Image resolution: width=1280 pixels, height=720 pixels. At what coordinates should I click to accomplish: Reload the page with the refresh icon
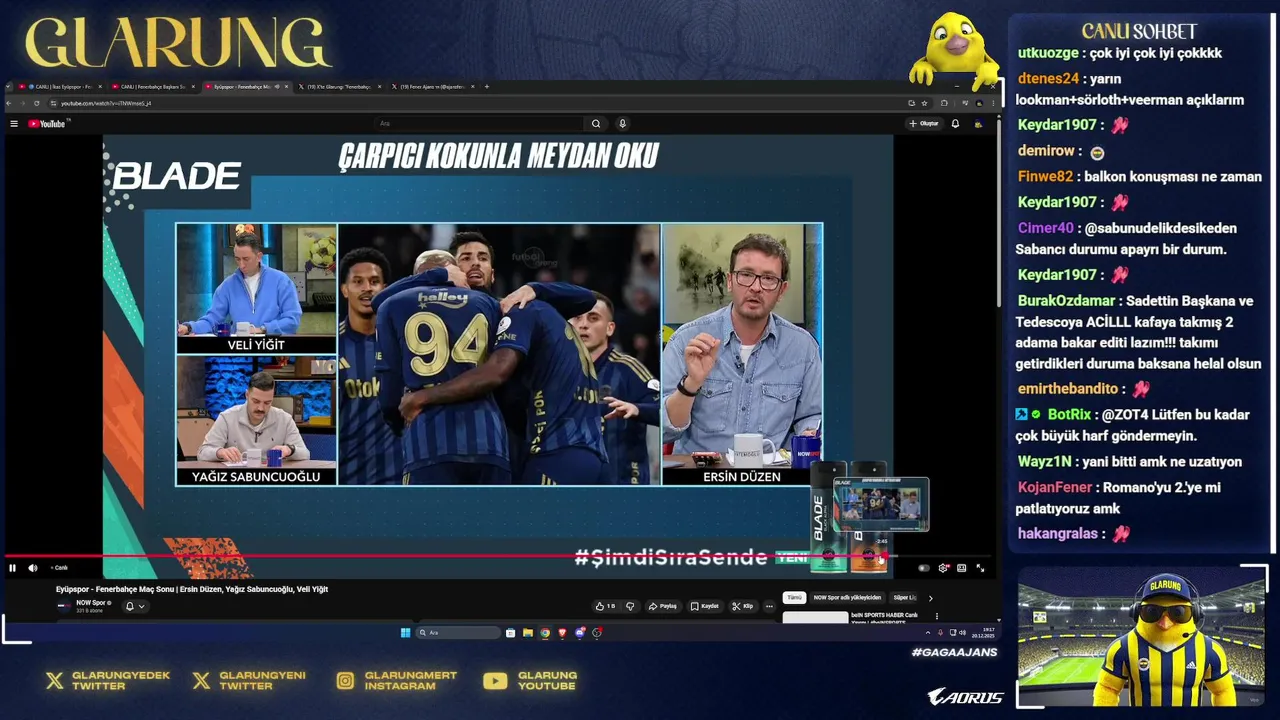coord(37,103)
